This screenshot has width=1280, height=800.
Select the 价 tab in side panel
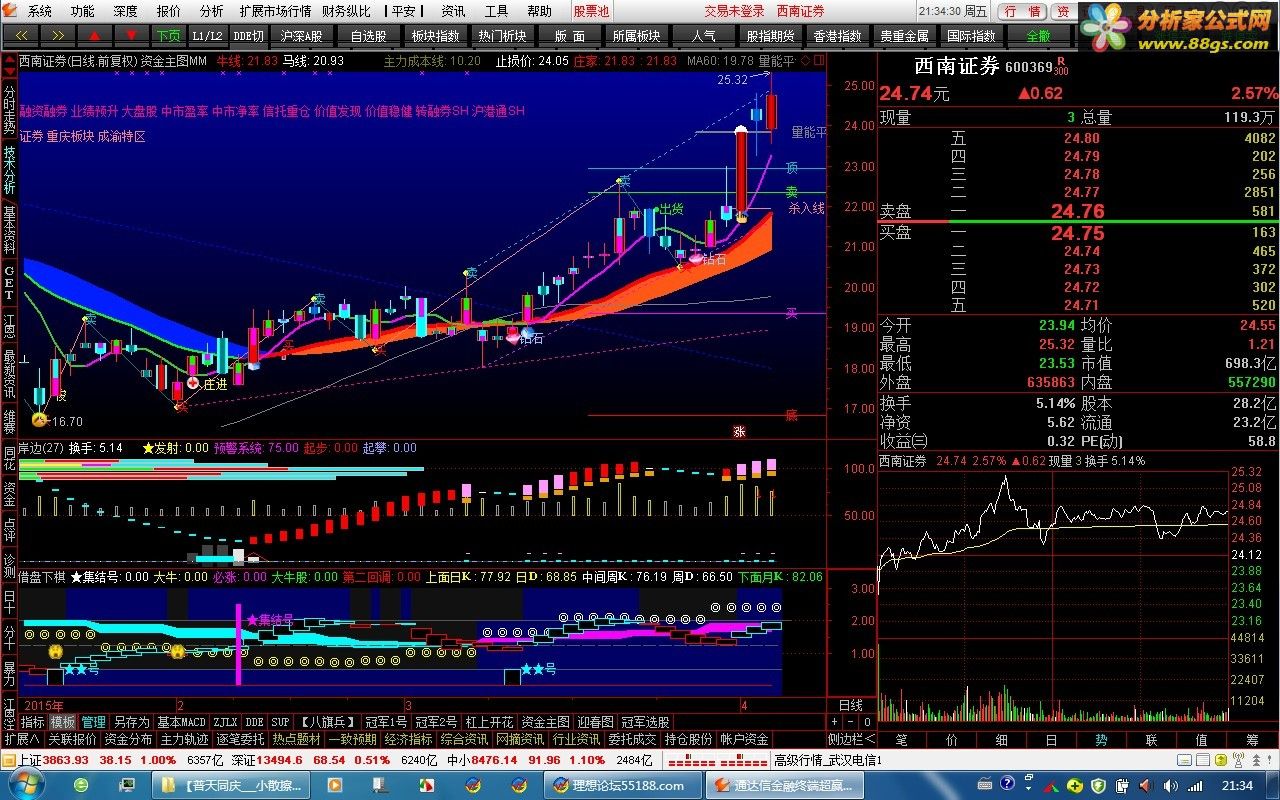point(951,740)
